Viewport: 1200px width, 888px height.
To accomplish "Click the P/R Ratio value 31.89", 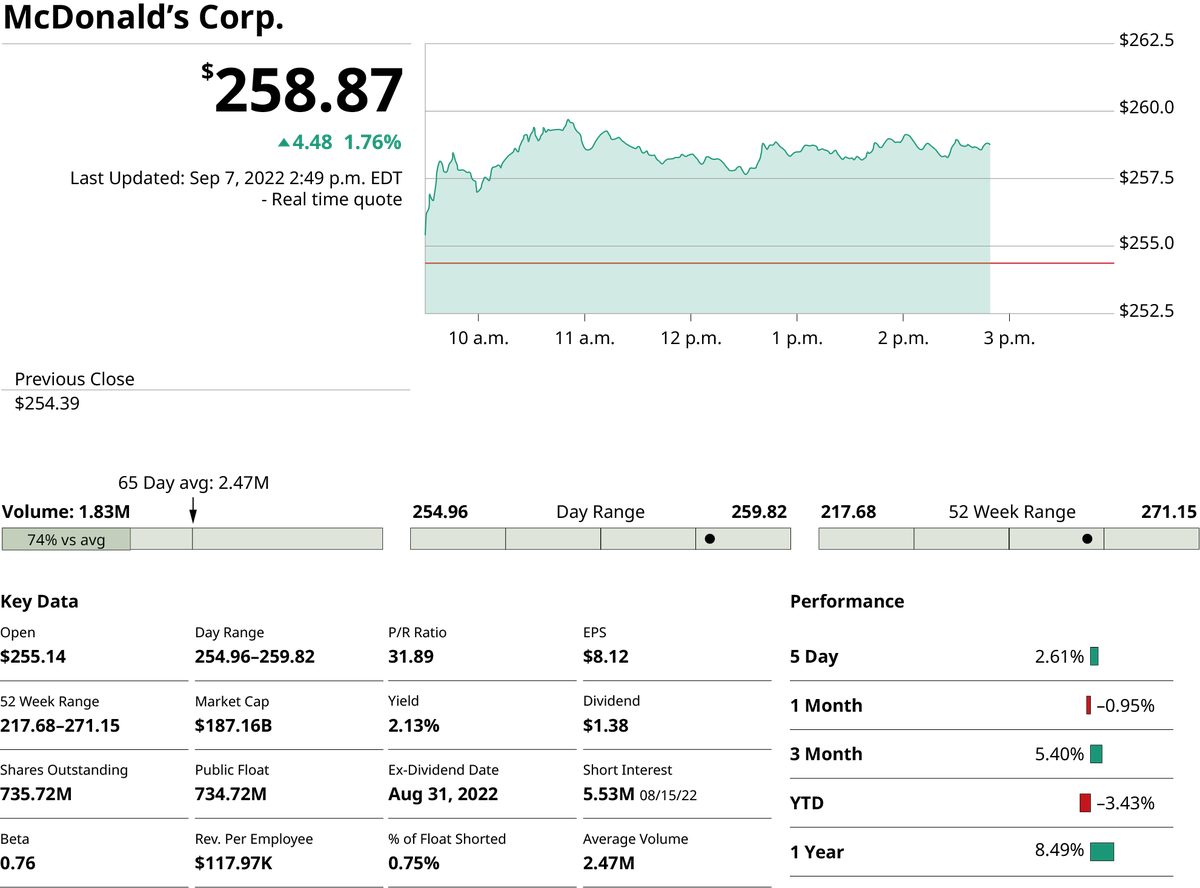I will (x=411, y=657).
